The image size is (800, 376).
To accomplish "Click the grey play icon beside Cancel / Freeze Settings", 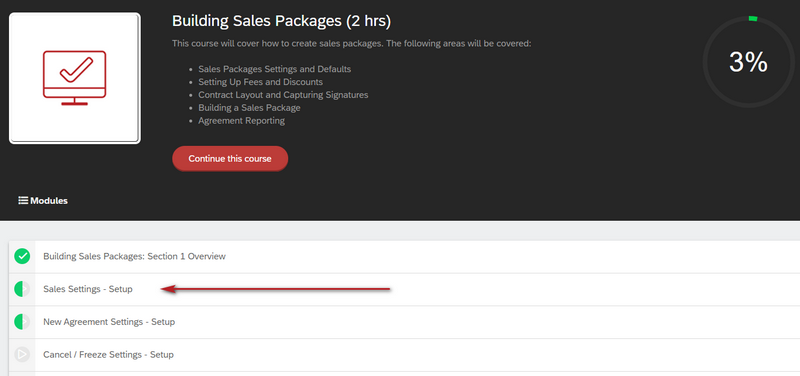I will (x=22, y=354).
